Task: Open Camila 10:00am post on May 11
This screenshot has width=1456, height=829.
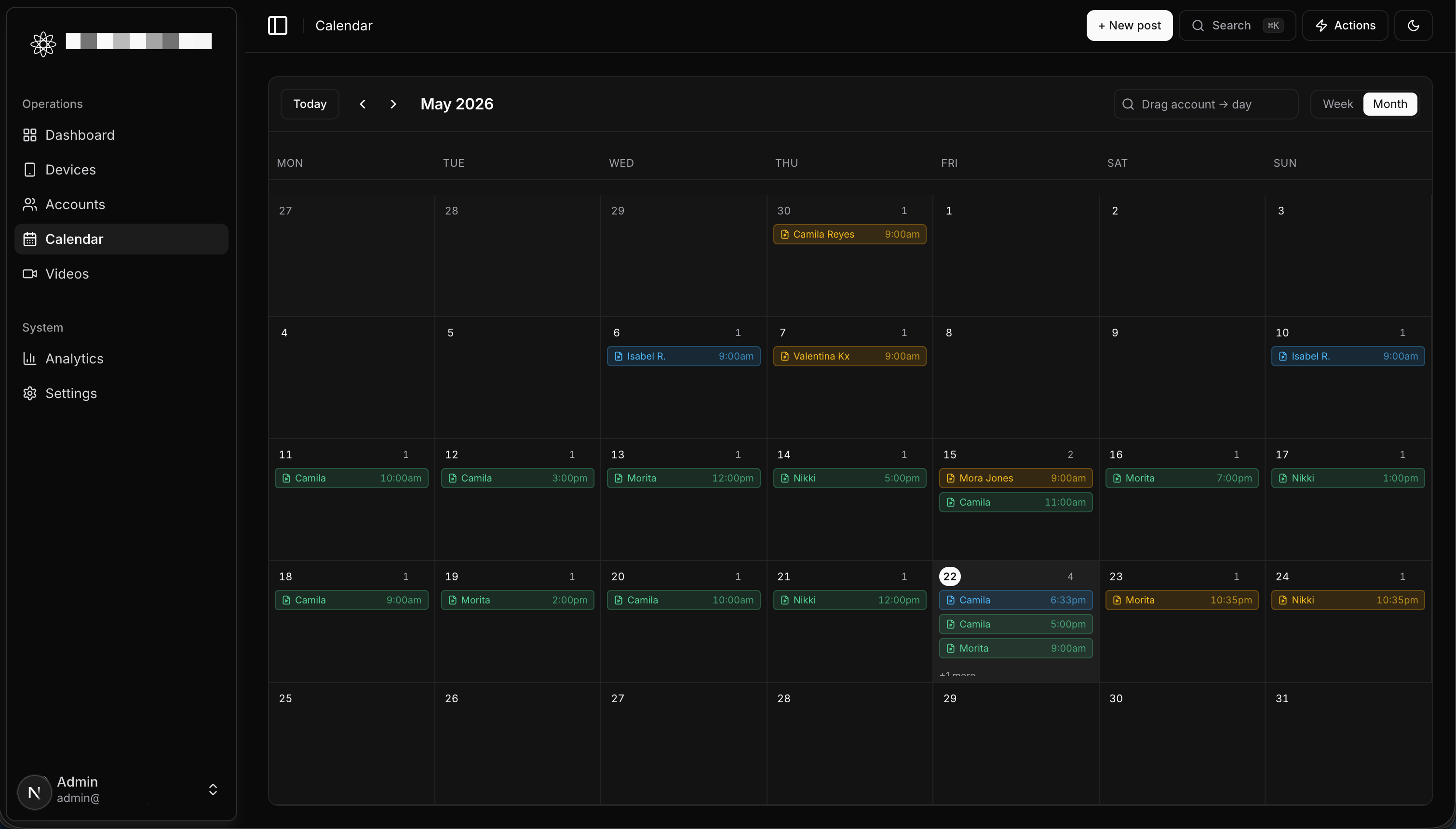Action: point(351,478)
